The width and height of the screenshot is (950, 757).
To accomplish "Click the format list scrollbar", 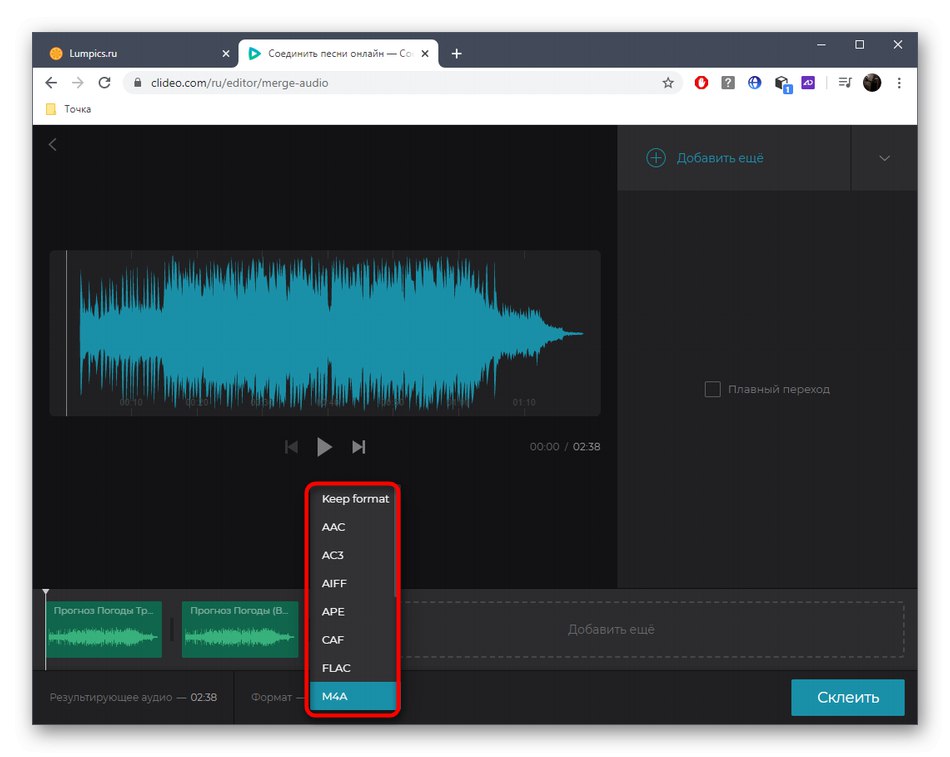I will pyautogui.click(x=396, y=541).
